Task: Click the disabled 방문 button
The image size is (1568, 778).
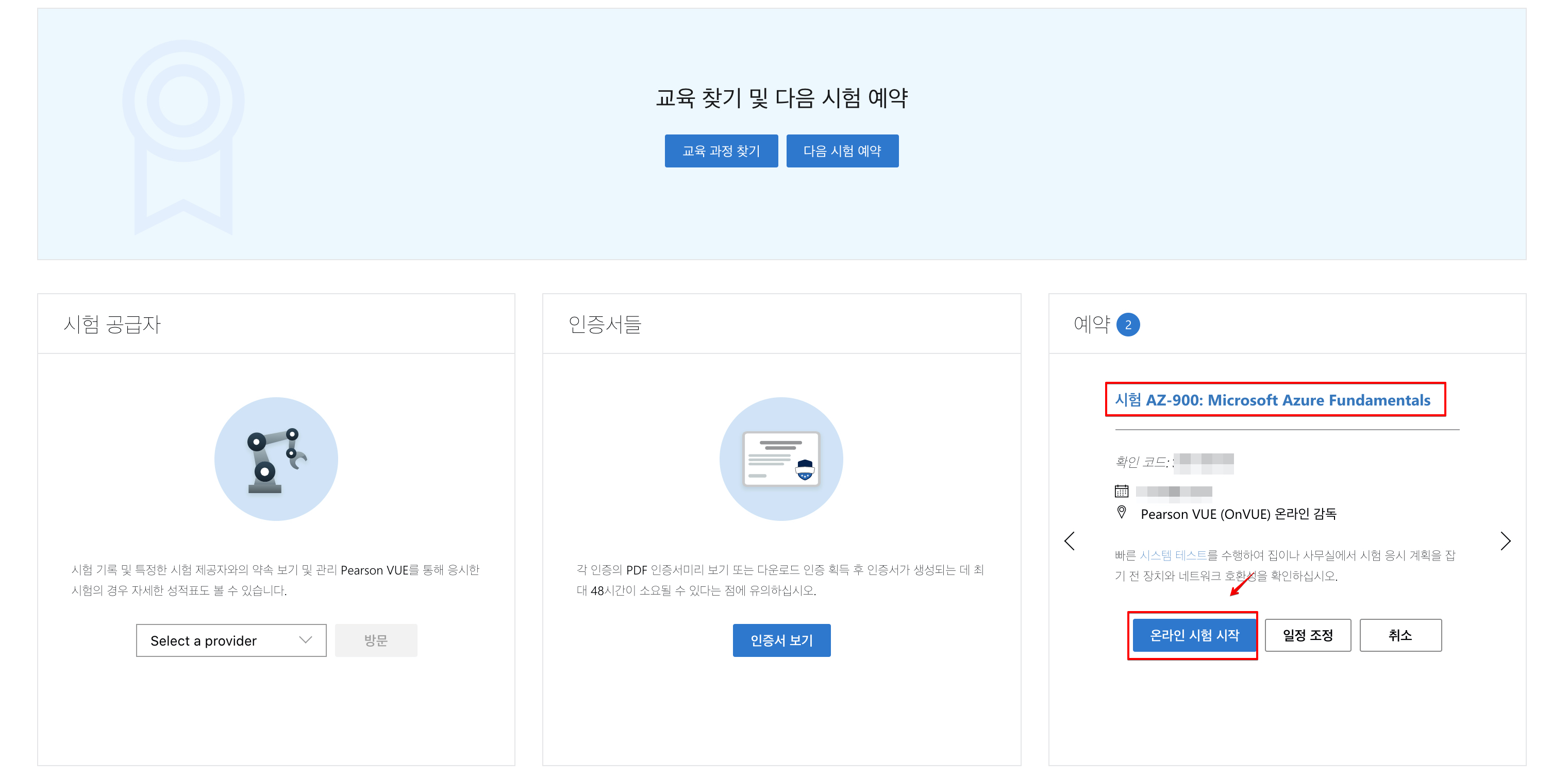Action: click(x=376, y=640)
